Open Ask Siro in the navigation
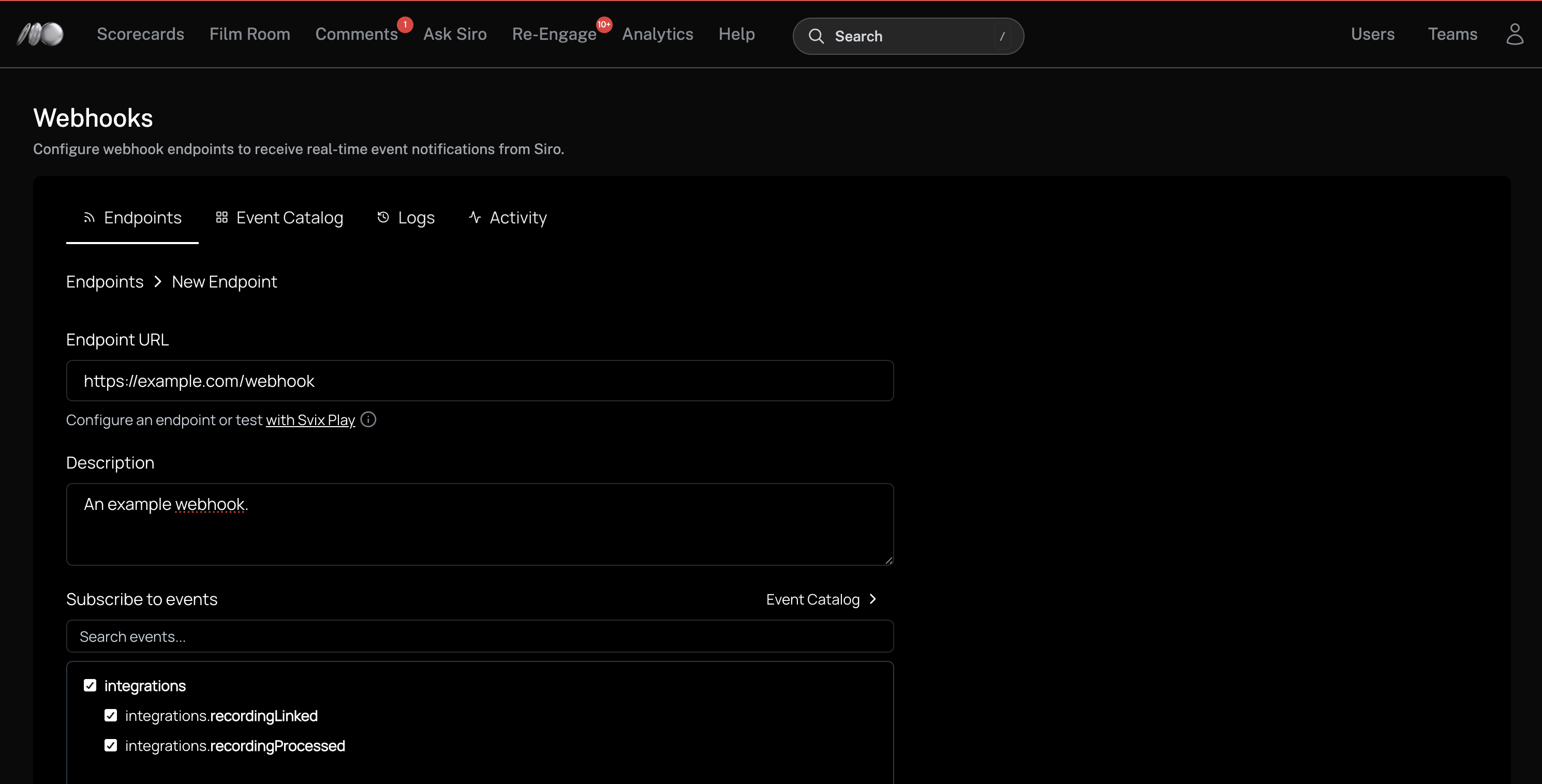The image size is (1542, 784). point(455,34)
